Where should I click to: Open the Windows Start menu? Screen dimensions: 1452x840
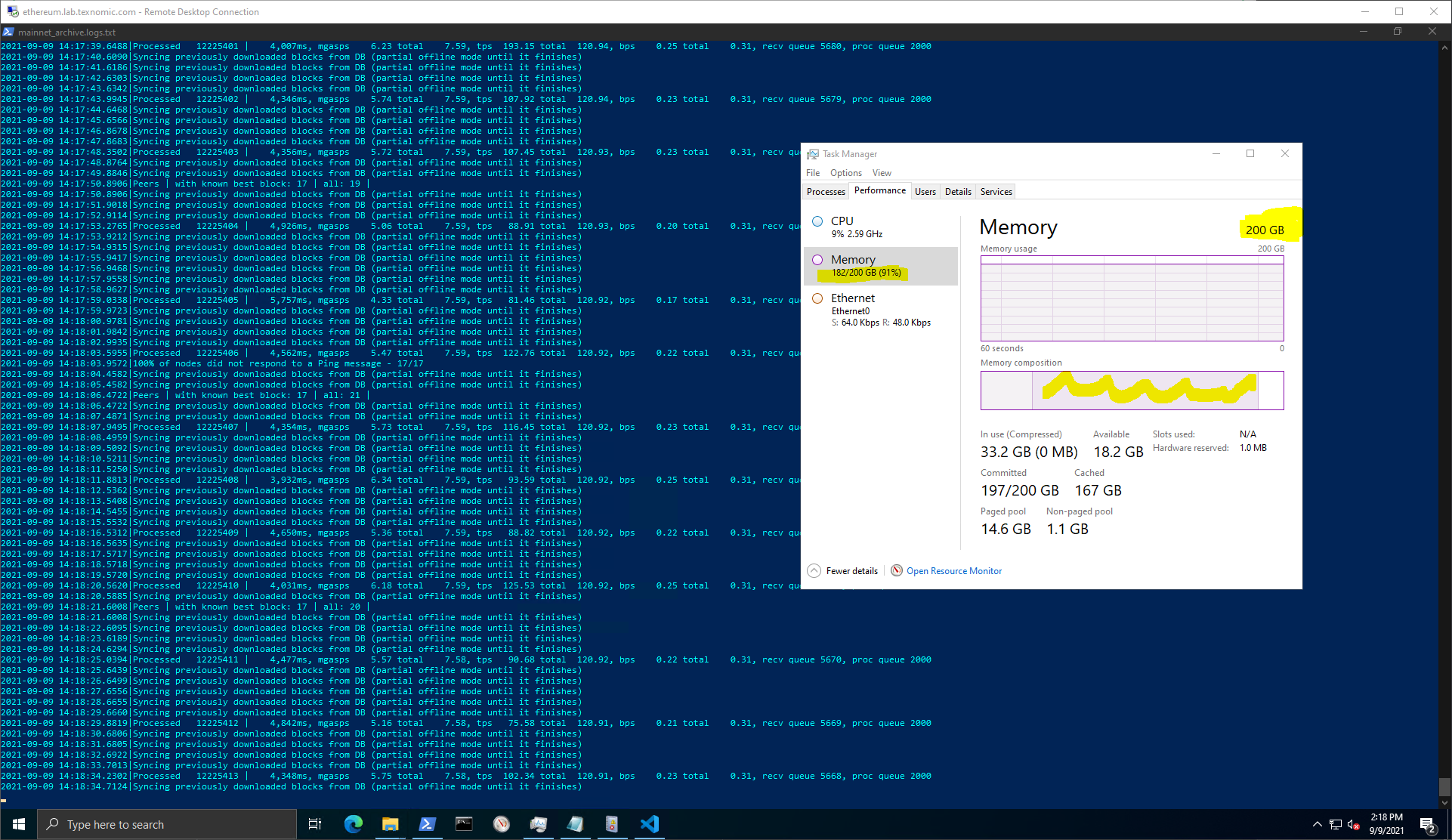[x=19, y=824]
